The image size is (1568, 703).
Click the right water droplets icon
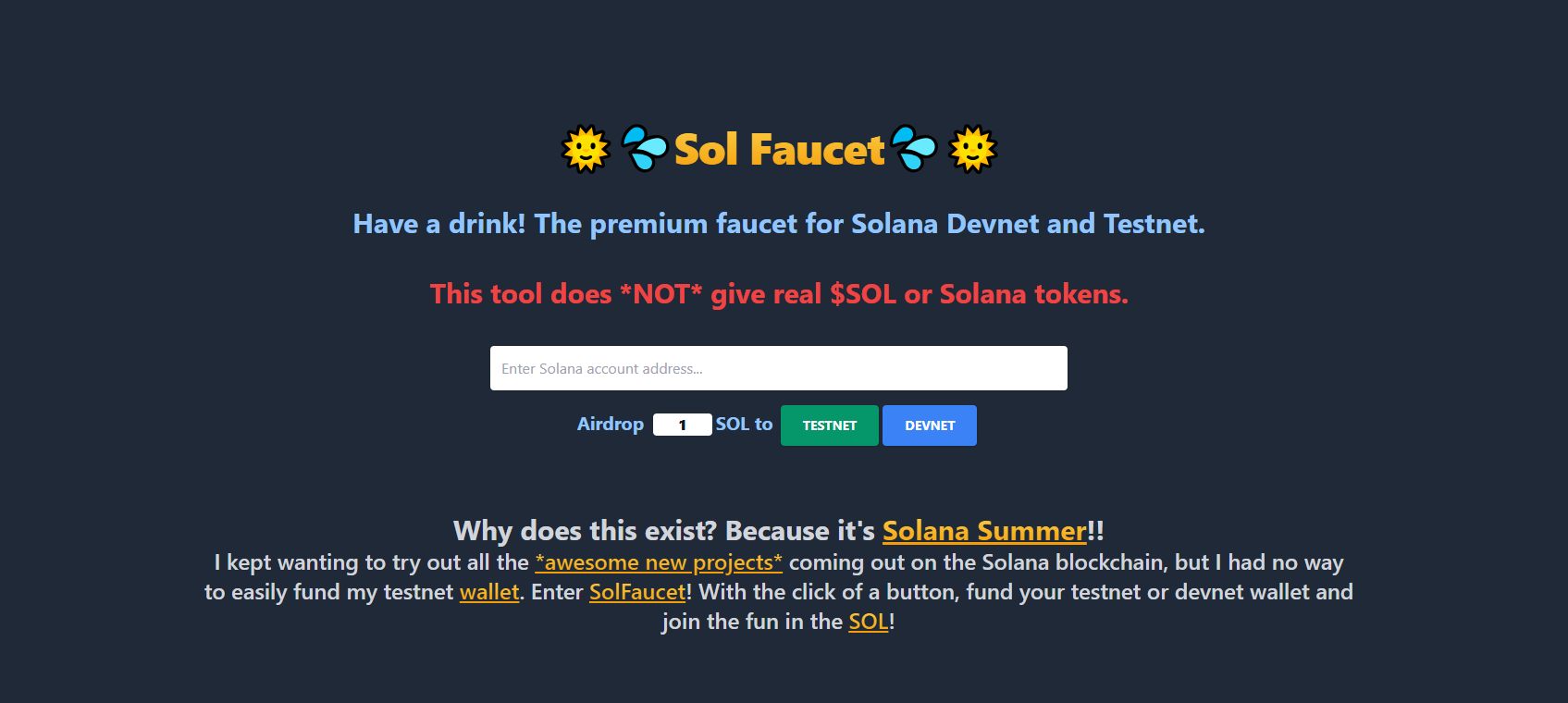[x=914, y=149]
